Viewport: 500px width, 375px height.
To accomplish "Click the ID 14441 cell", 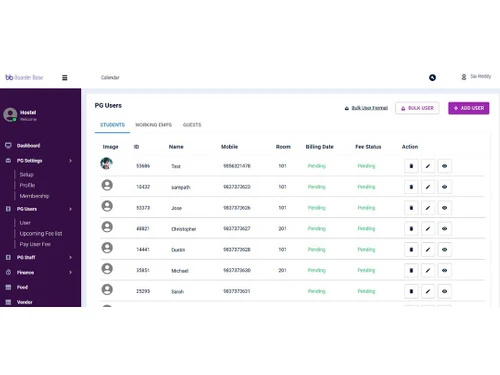I will pyautogui.click(x=143, y=250).
